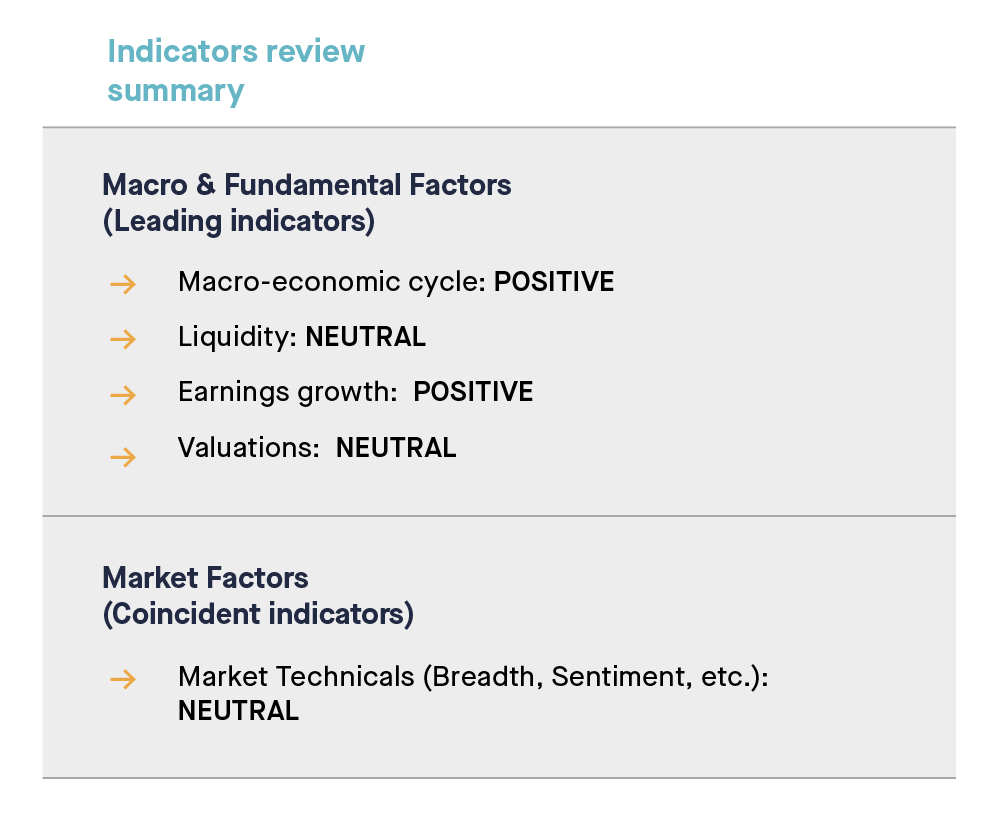Click the 'Market Factors' heading
This screenshot has width=1008, height=814.
tap(205, 578)
